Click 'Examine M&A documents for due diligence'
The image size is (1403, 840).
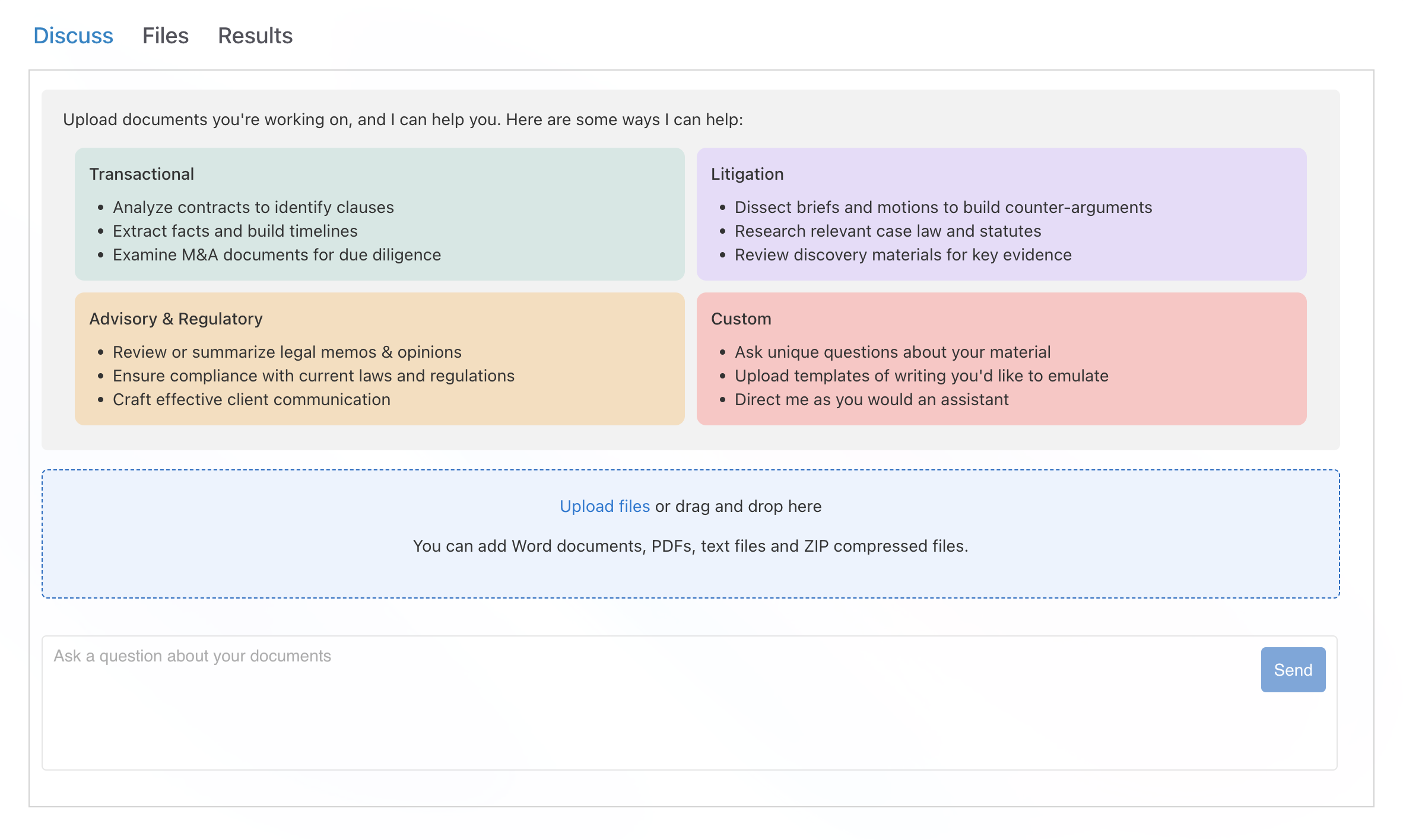[x=277, y=254]
